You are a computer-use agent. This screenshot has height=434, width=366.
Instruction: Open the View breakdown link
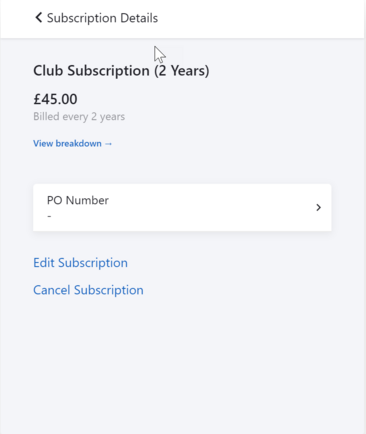coord(73,144)
